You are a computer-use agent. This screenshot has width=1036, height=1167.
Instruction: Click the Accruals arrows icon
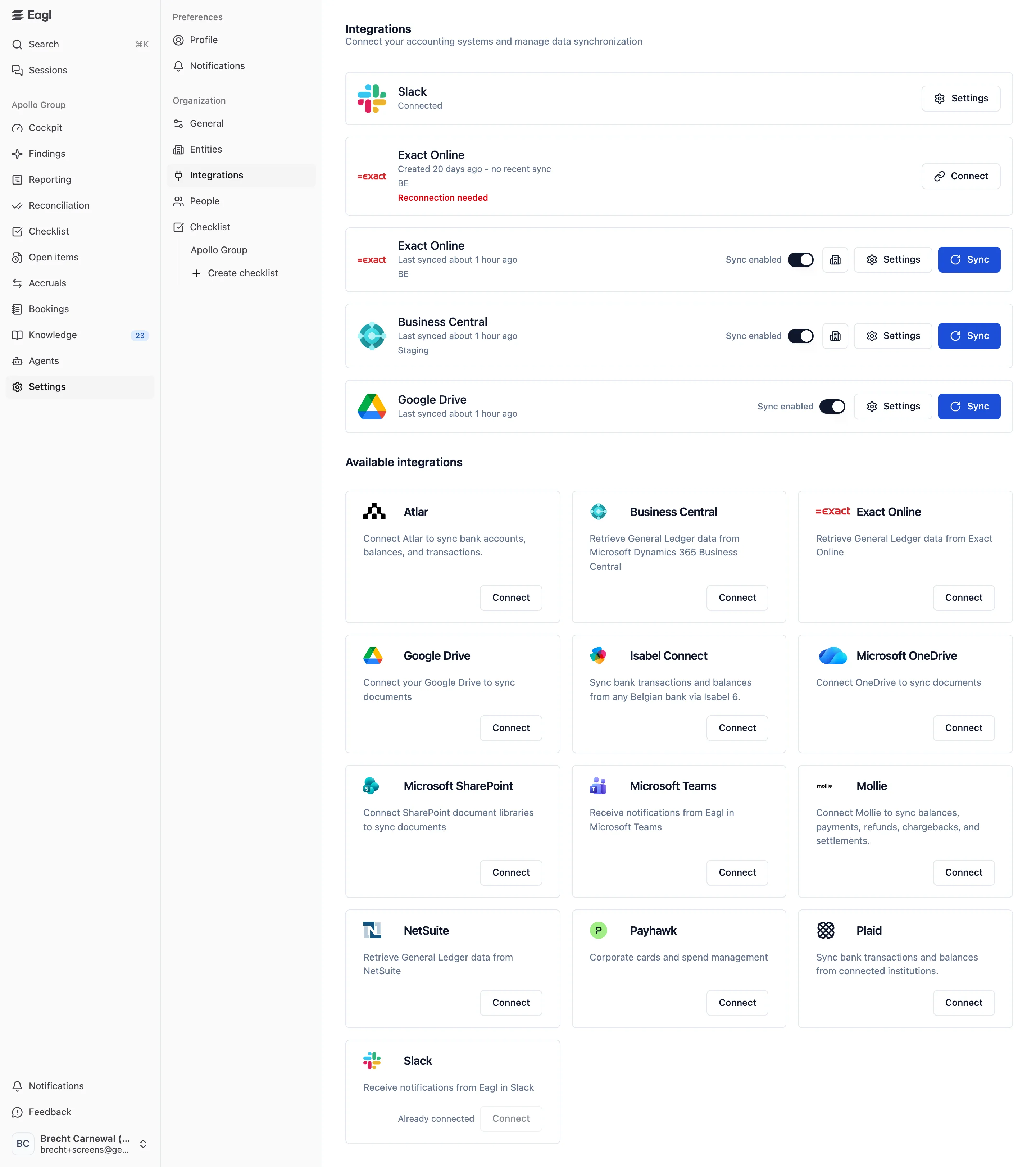(18, 283)
